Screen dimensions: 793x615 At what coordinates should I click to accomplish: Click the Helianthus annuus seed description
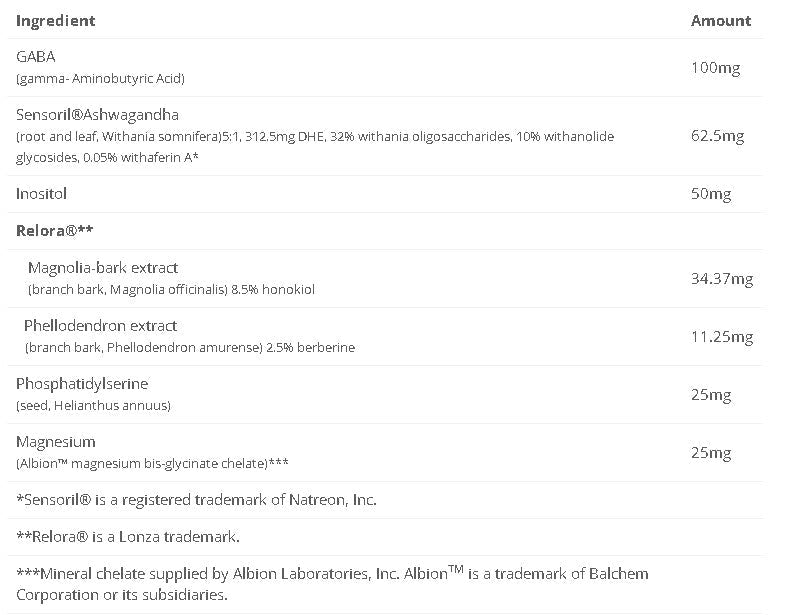pyautogui.click(x=93, y=405)
